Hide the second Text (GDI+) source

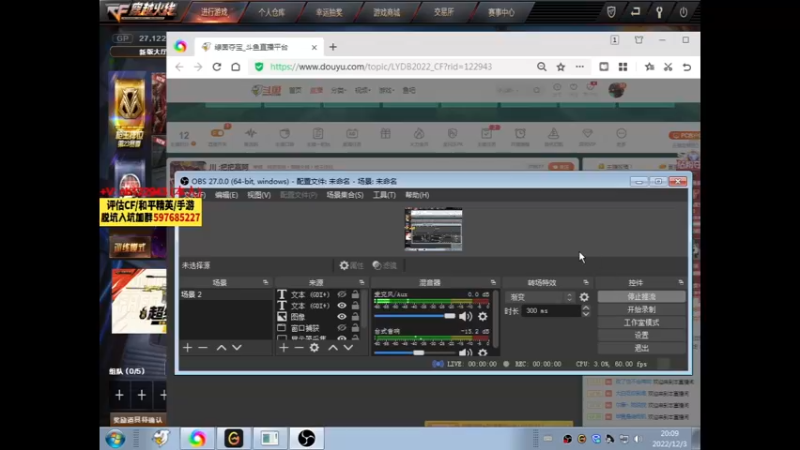tap(342, 306)
